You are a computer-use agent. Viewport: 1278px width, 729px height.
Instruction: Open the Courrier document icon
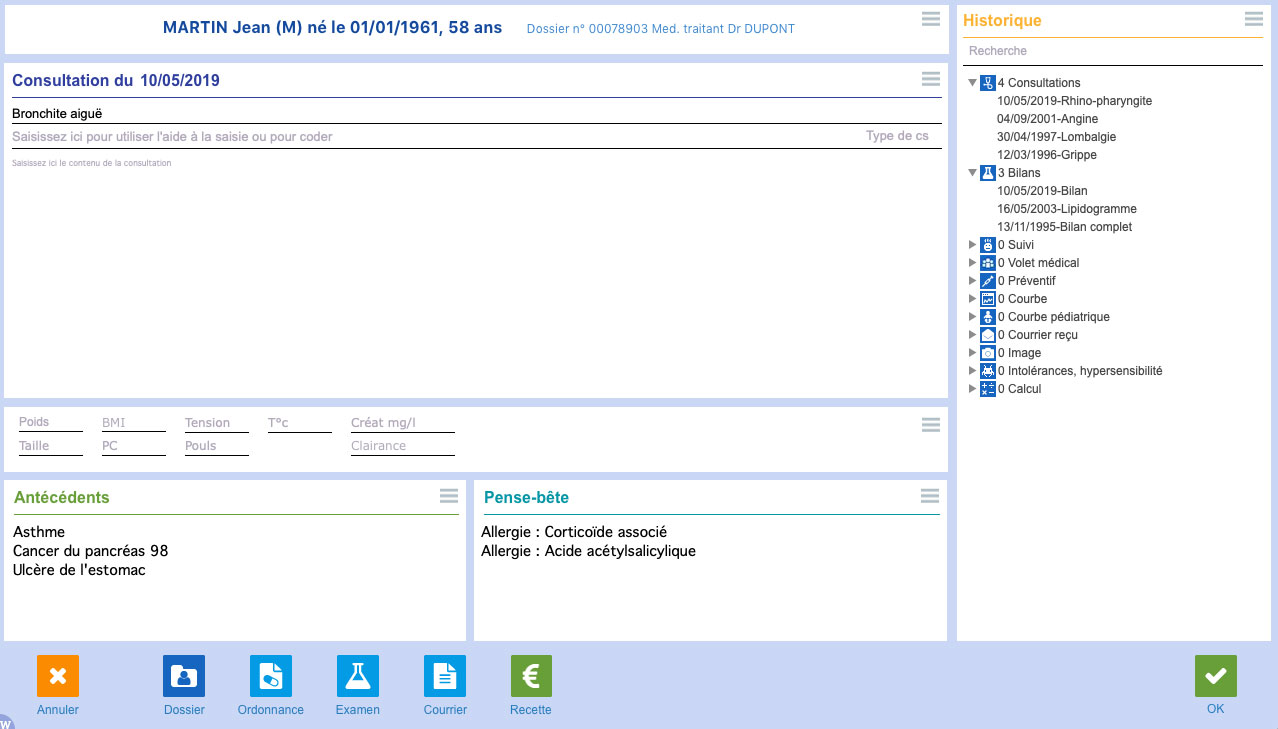pyautogui.click(x=445, y=676)
